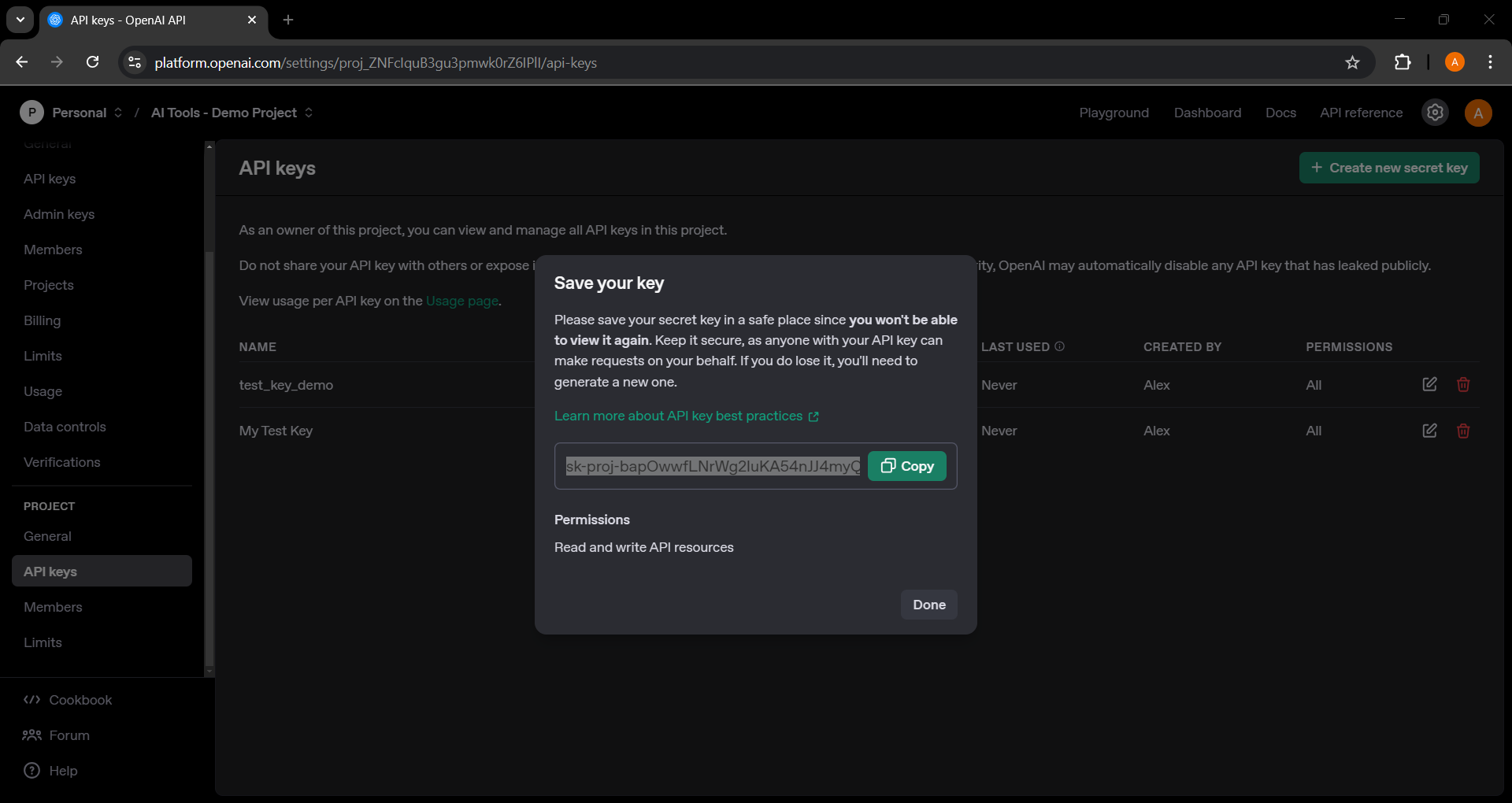Screen dimensions: 1512x803
Task: Bookmark this page with the star icon
Action: (x=1352, y=62)
